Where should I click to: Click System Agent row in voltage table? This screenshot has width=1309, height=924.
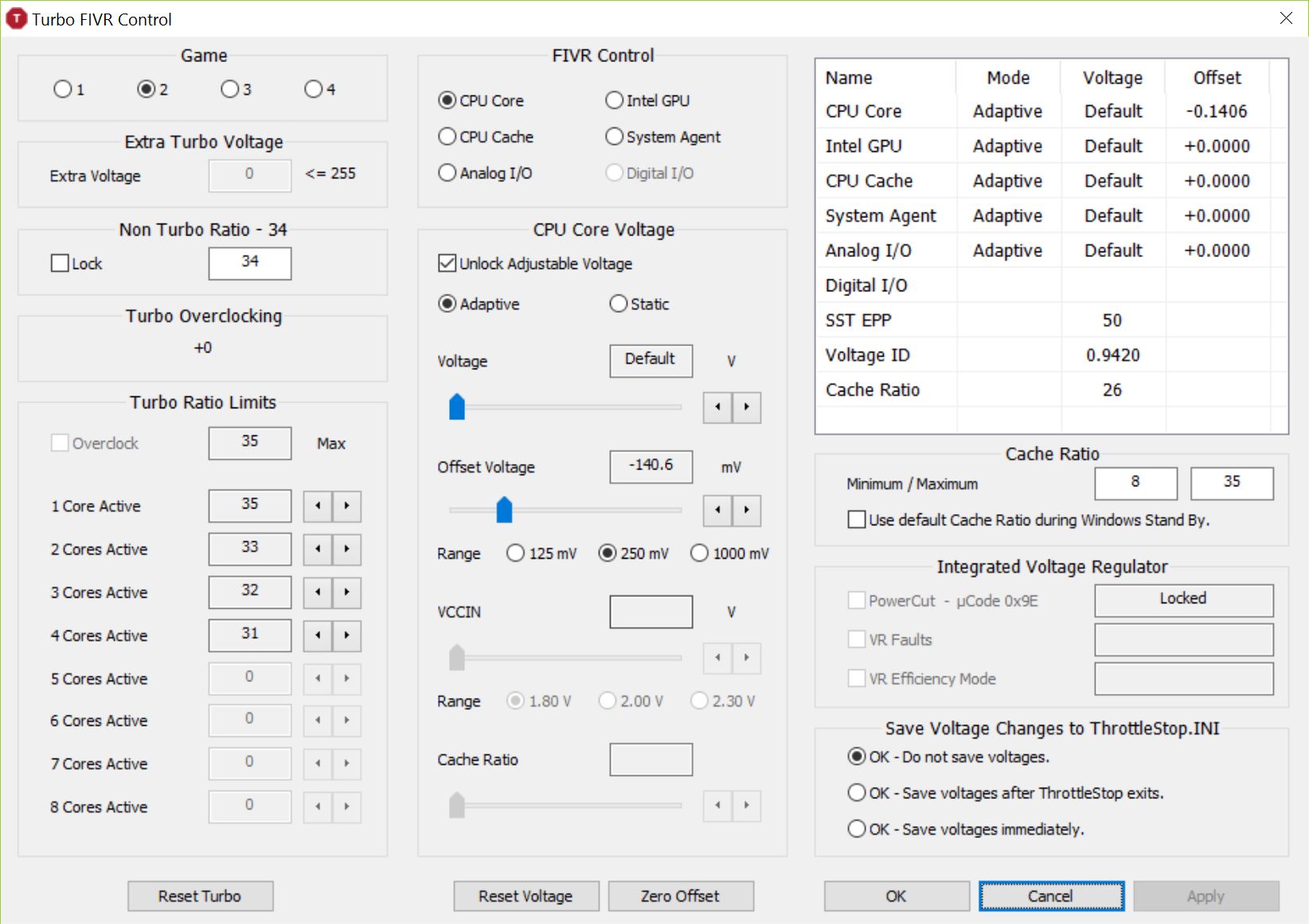pyautogui.click(x=1051, y=216)
